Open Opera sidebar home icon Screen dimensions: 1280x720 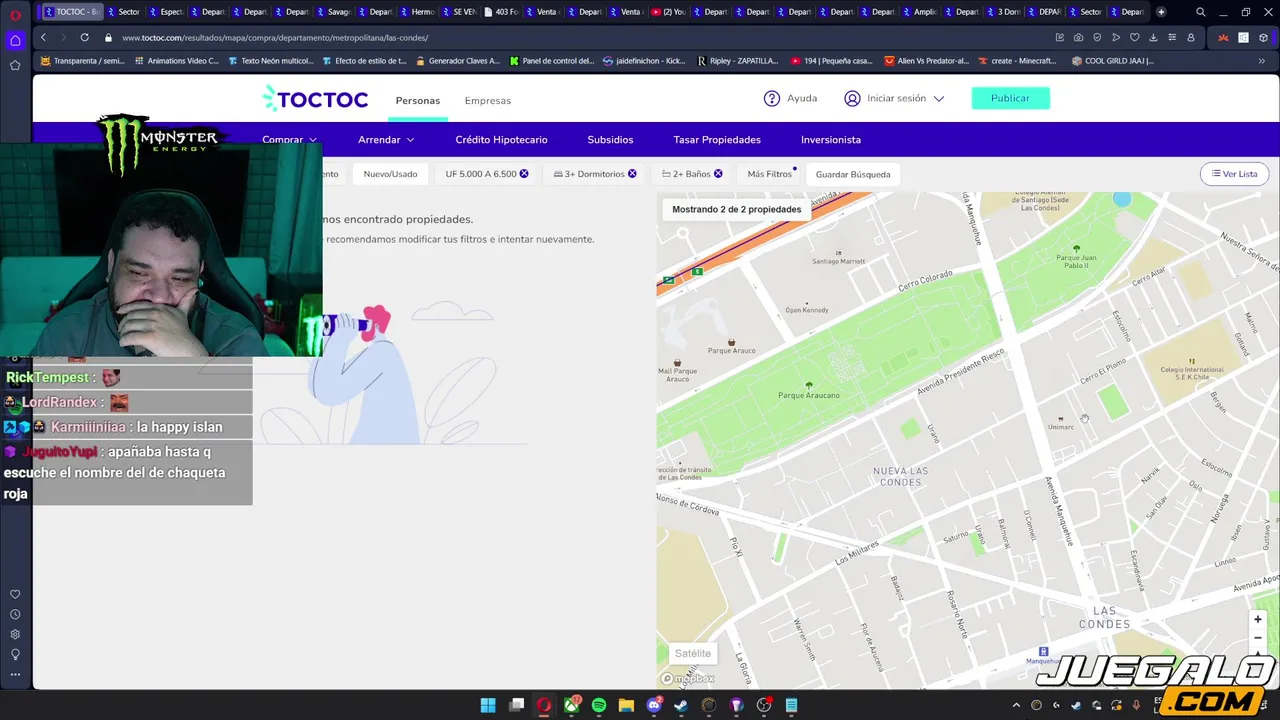(x=15, y=41)
